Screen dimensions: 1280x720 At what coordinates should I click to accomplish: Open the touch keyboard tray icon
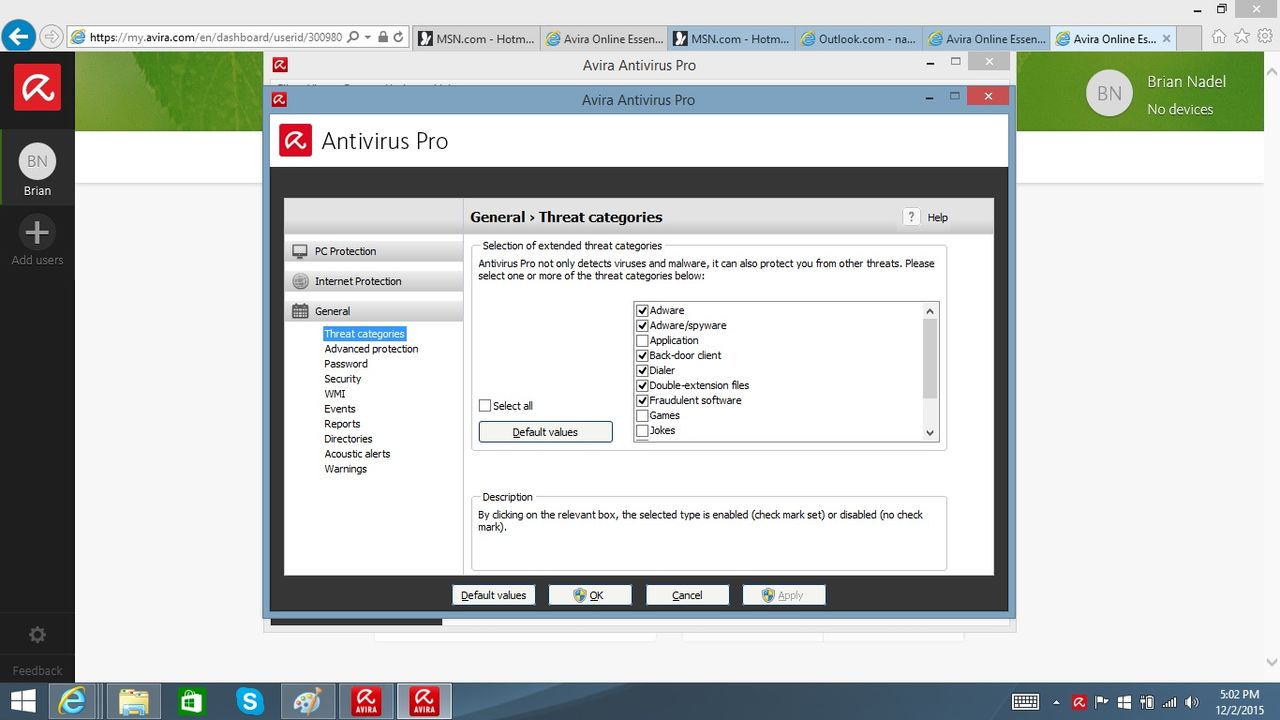coord(1026,702)
